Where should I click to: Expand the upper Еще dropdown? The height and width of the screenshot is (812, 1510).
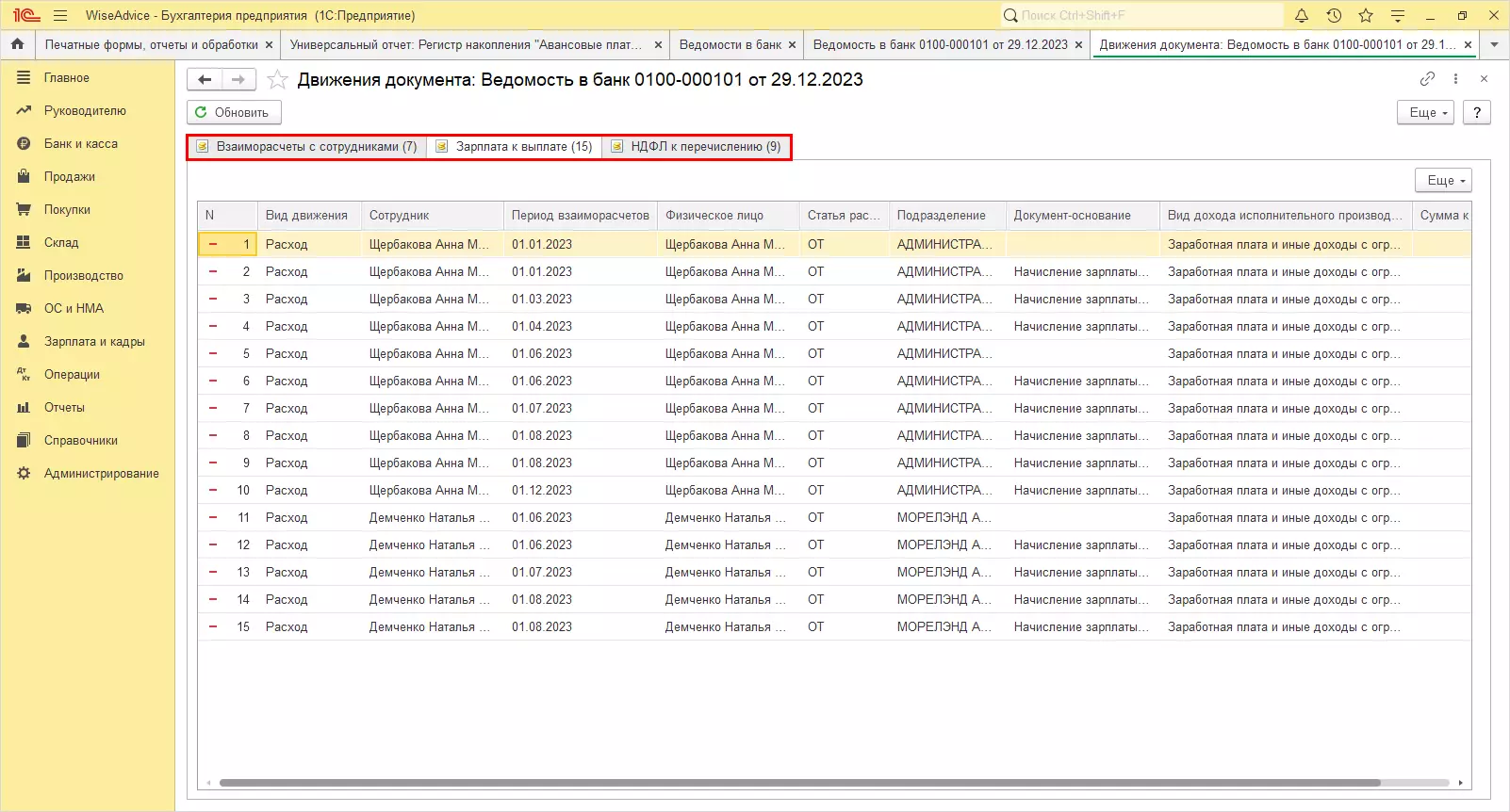(1425, 112)
